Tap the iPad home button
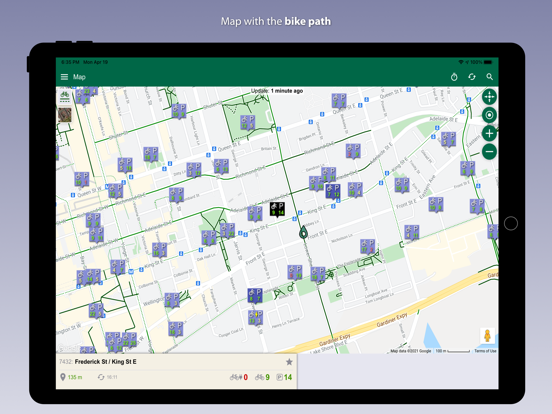This screenshot has height=414, width=552. click(x=511, y=223)
